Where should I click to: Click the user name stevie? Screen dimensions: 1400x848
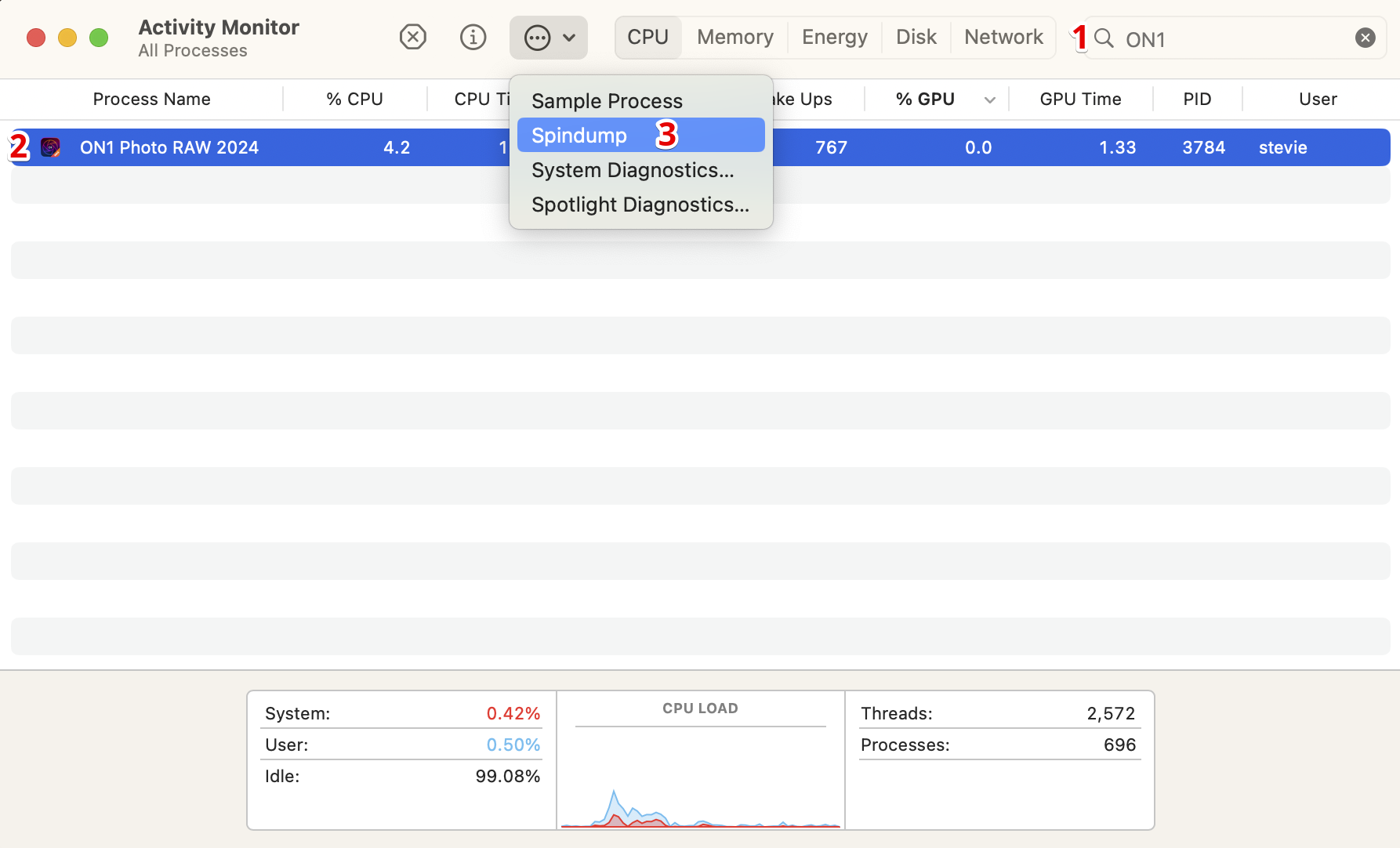(1282, 147)
